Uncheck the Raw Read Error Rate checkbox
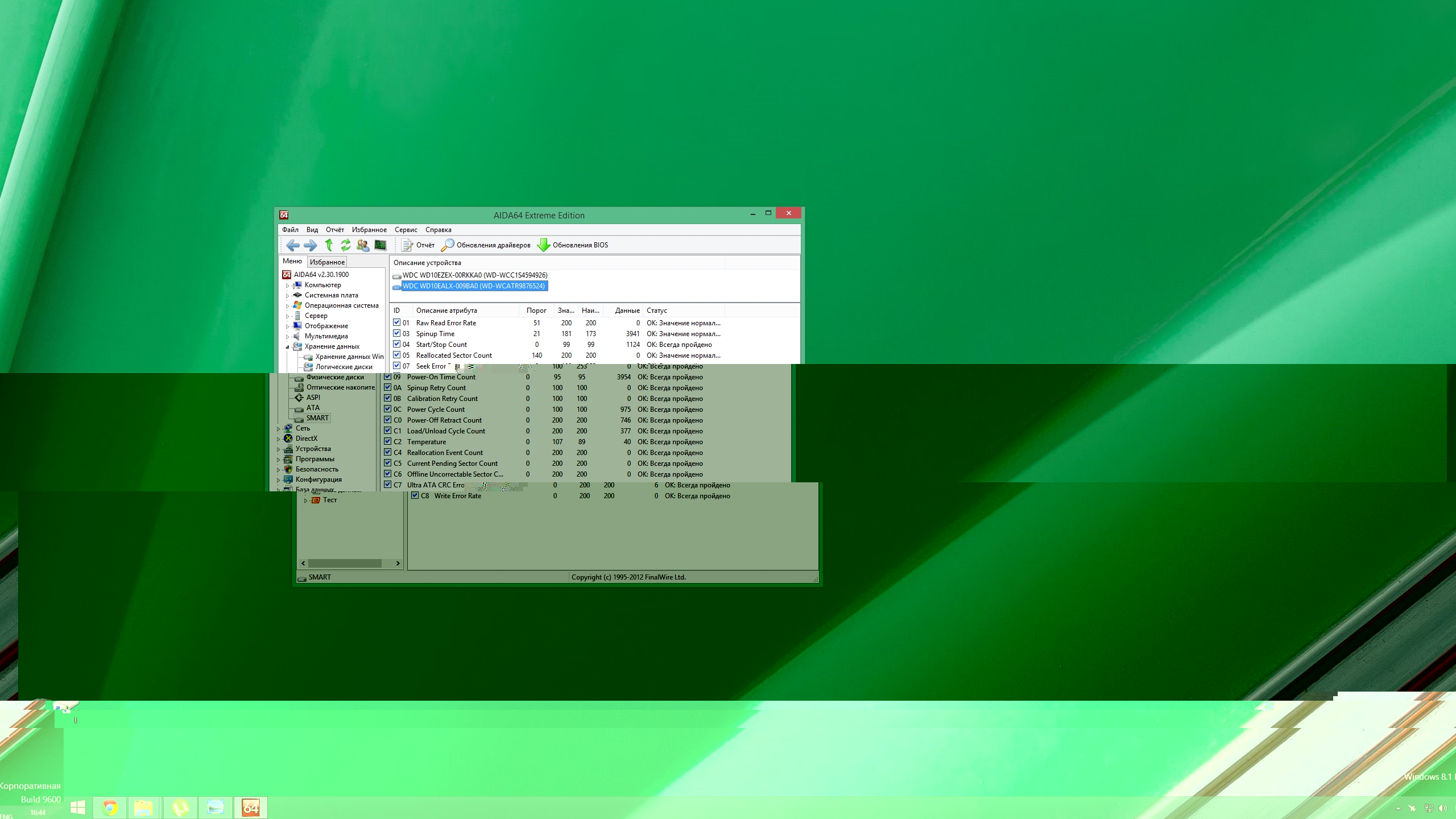1456x819 pixels. 397,322
